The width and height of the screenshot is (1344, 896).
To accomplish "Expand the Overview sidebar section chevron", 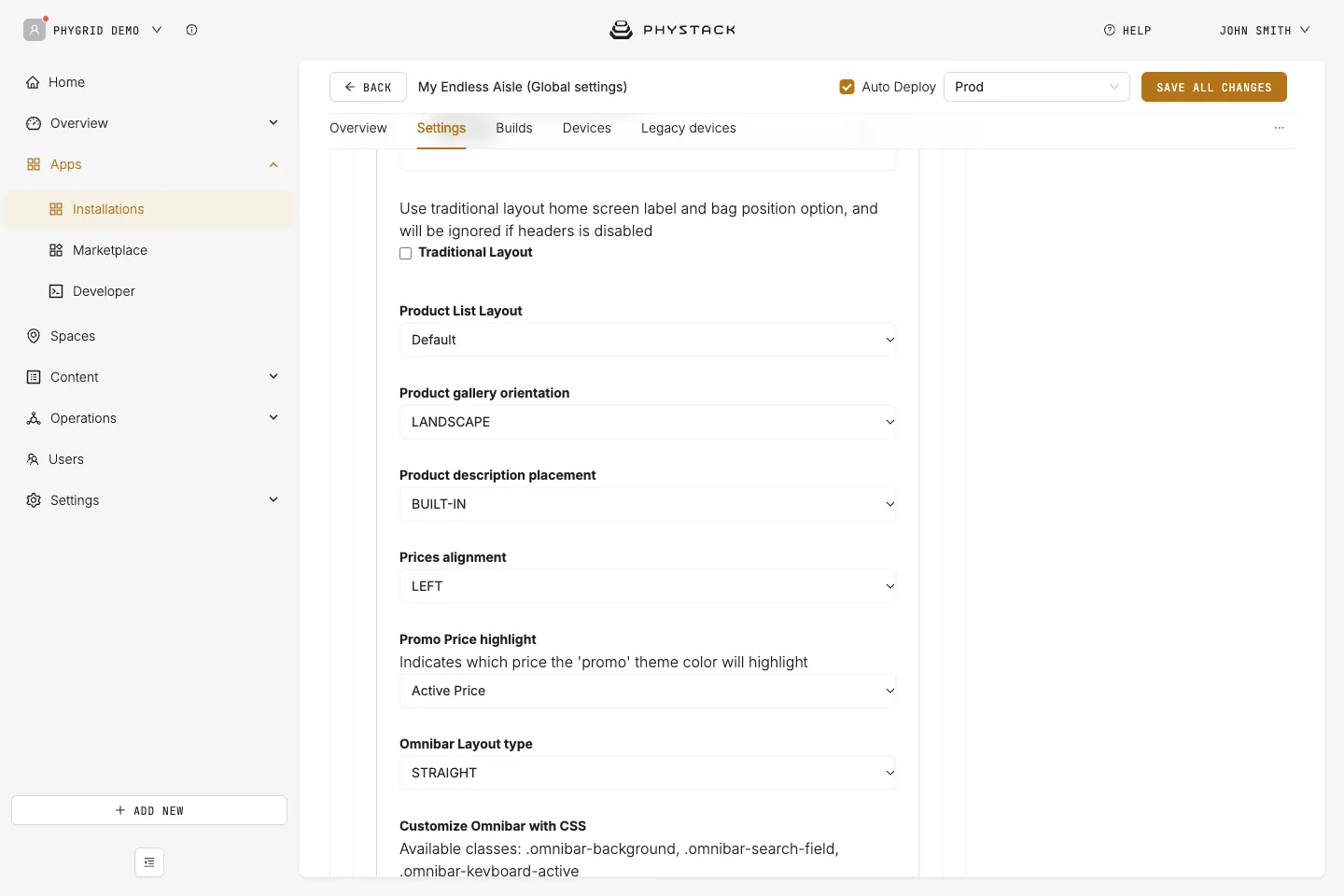I will click(x=273, y=122).
